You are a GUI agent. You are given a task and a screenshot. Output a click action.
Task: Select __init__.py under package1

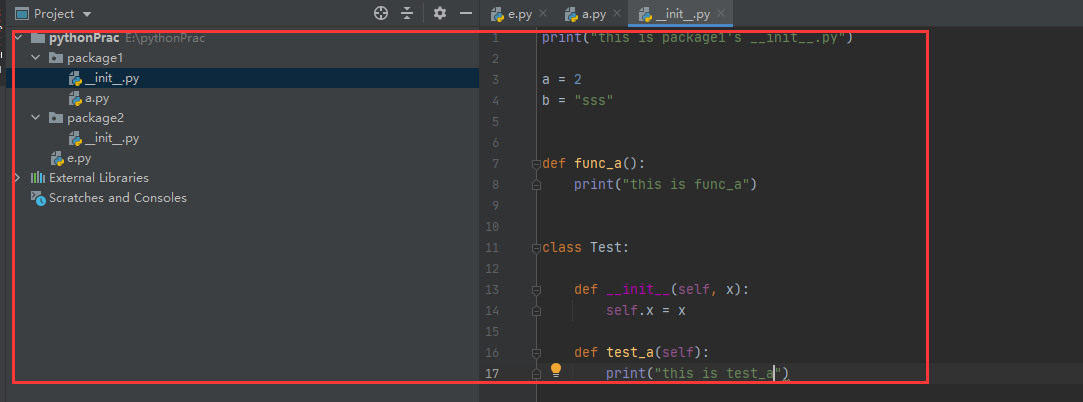click(112, 78)
